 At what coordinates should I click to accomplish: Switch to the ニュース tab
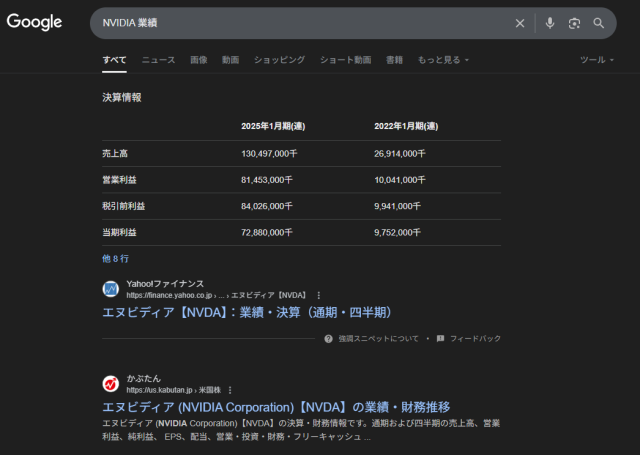[158, 60]
